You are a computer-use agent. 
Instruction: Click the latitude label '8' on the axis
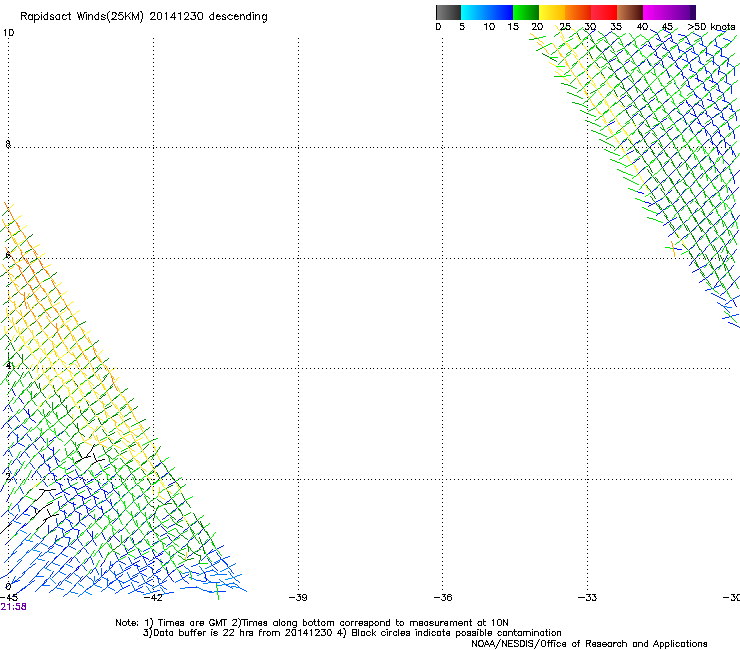pos(8,144)
